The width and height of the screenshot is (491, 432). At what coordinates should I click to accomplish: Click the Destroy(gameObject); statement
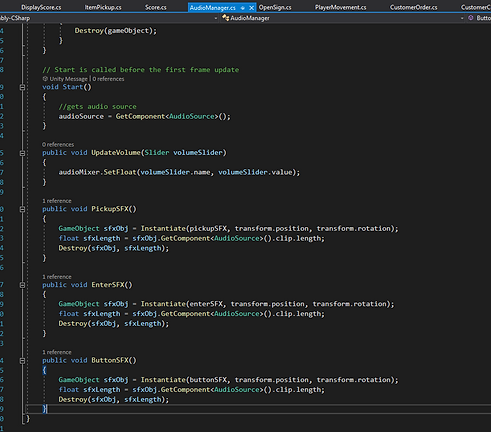pos(116,31)
